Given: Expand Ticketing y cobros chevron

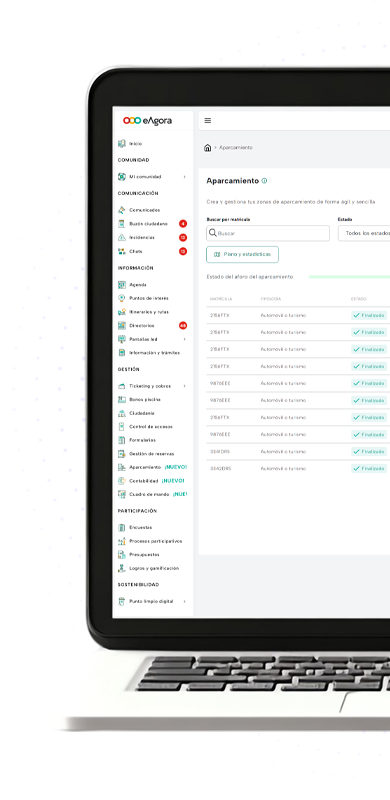Looking at the screenshot, I should (184, 386).
